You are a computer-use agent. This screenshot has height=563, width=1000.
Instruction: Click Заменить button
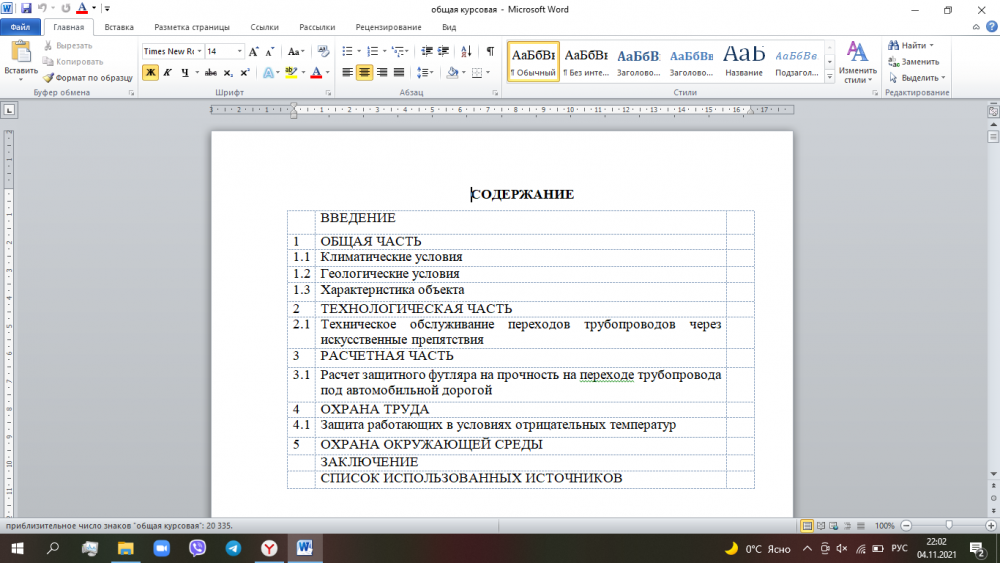[913, 62]
